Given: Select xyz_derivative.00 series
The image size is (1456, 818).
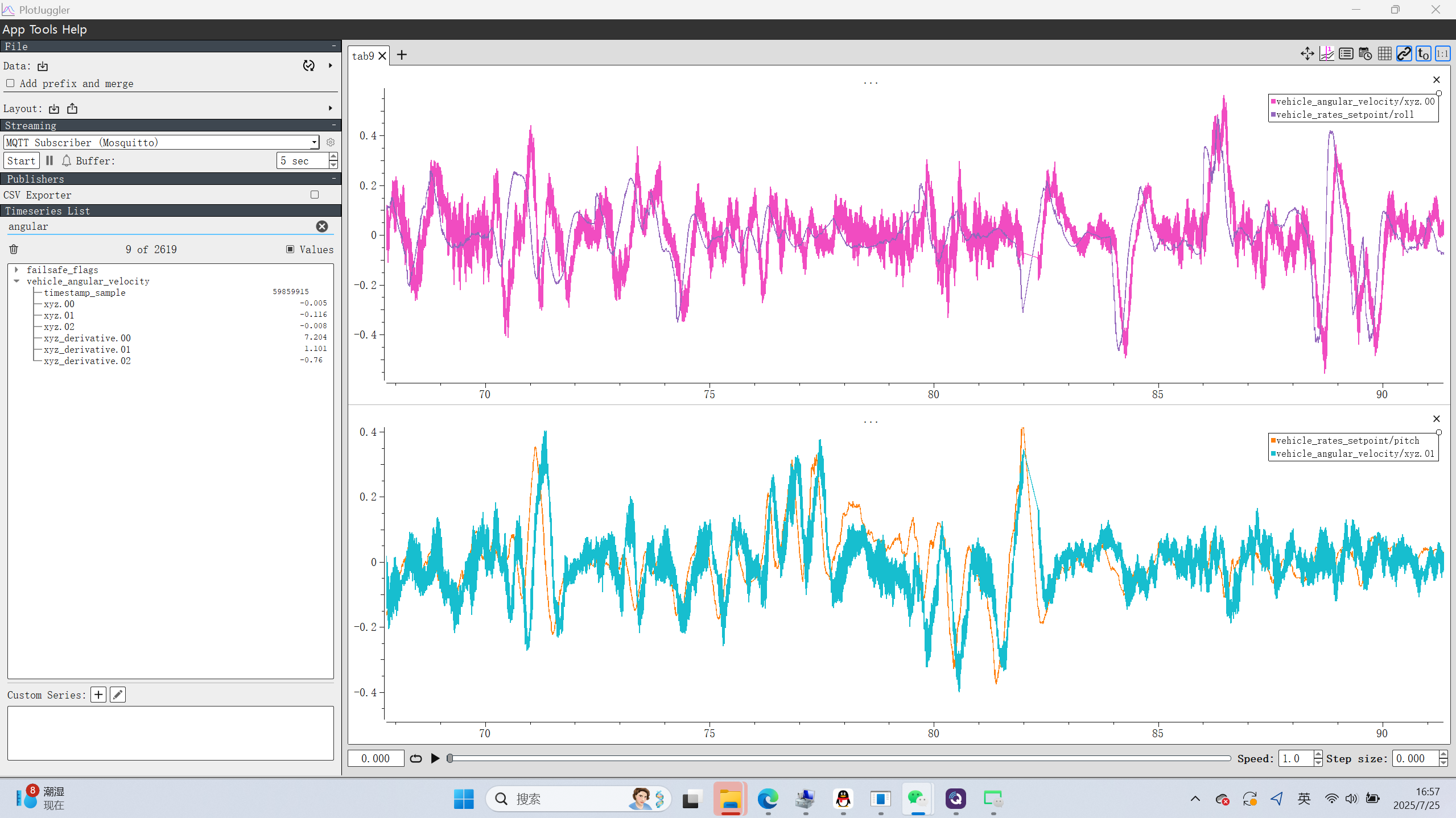Looking at the screenshot, I should (87, 338).
